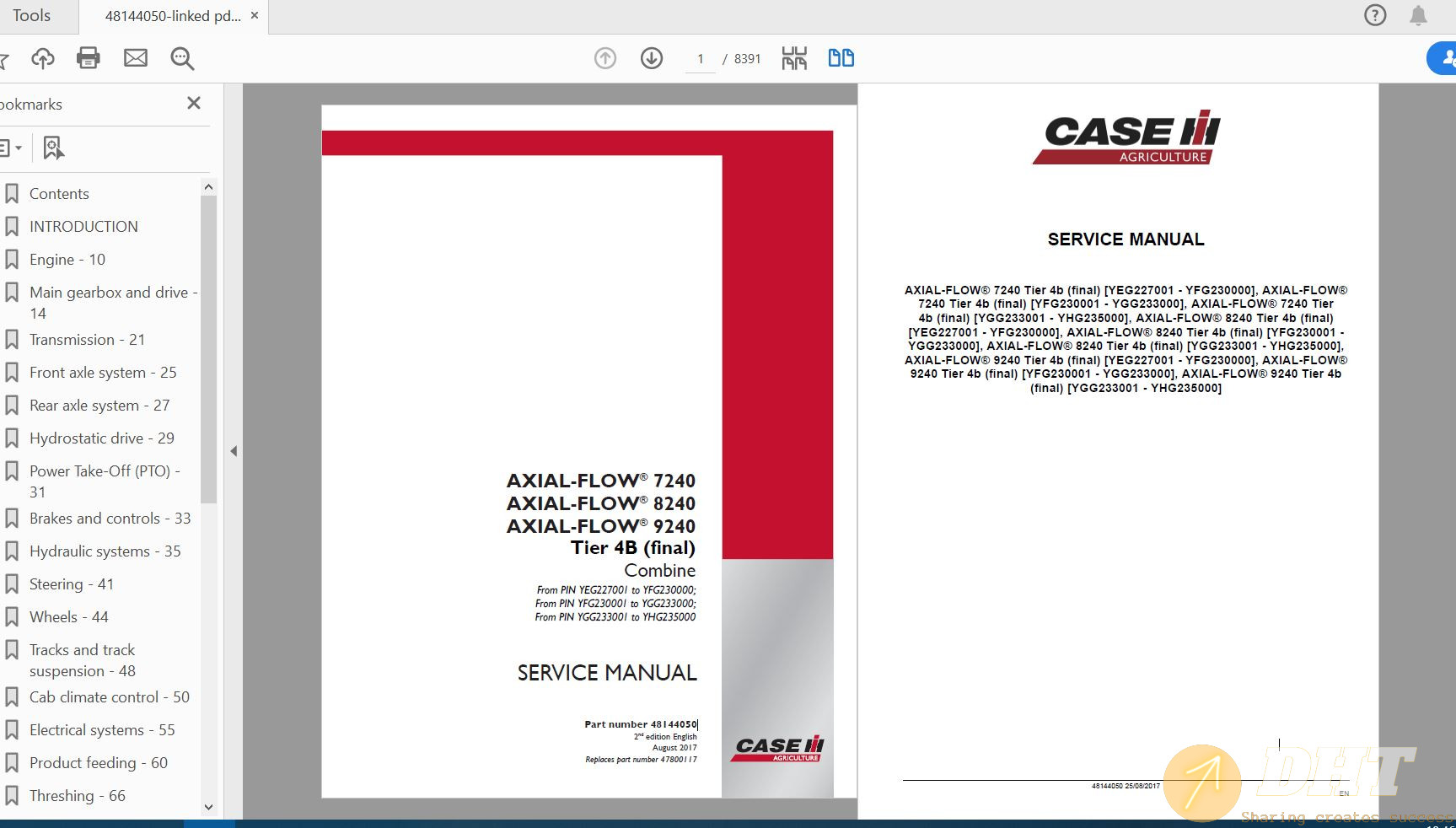Jump to the Steering - 41 bookmark
This screenshot has width=1456, height=828.
pos(72,584)
